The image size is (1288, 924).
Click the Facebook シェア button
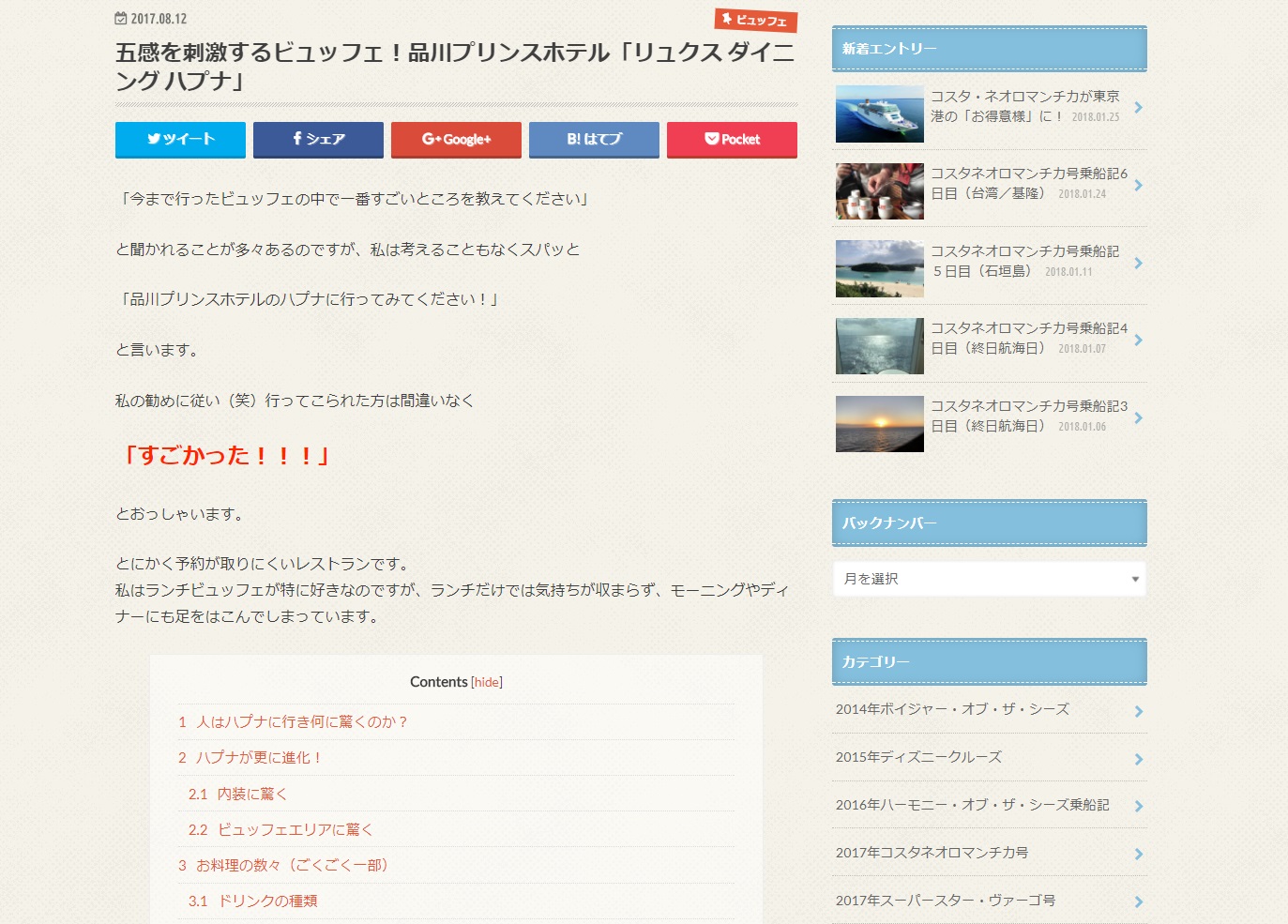(318, 139)
